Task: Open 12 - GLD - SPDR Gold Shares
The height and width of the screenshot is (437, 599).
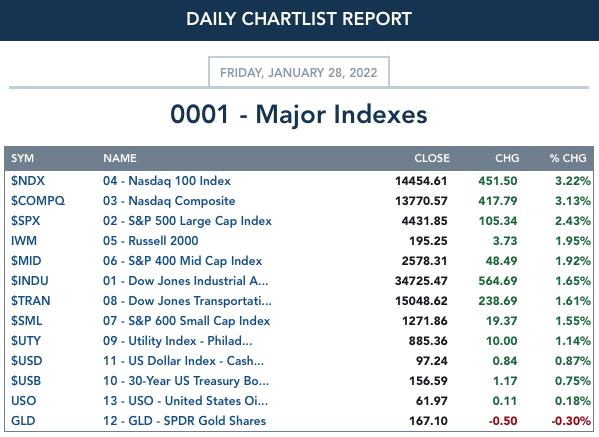Action: point(185,421)
